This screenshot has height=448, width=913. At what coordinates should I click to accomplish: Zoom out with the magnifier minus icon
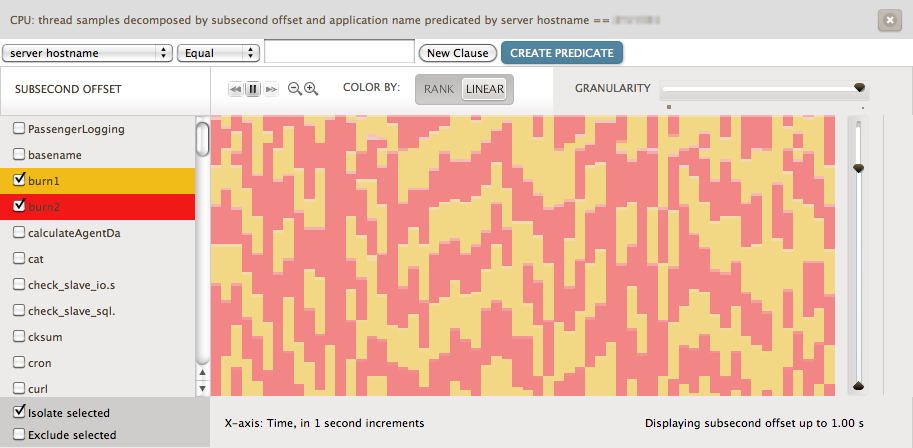[295, 89]
